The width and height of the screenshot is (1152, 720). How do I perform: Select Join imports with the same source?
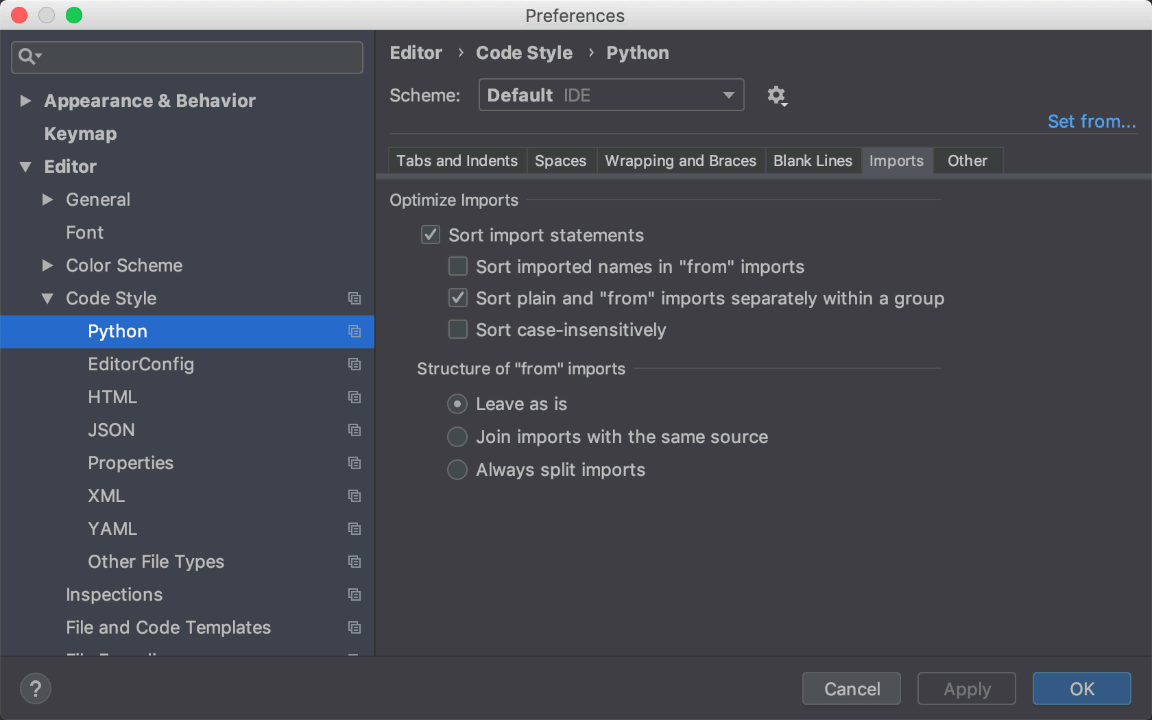tap(457, 437)
